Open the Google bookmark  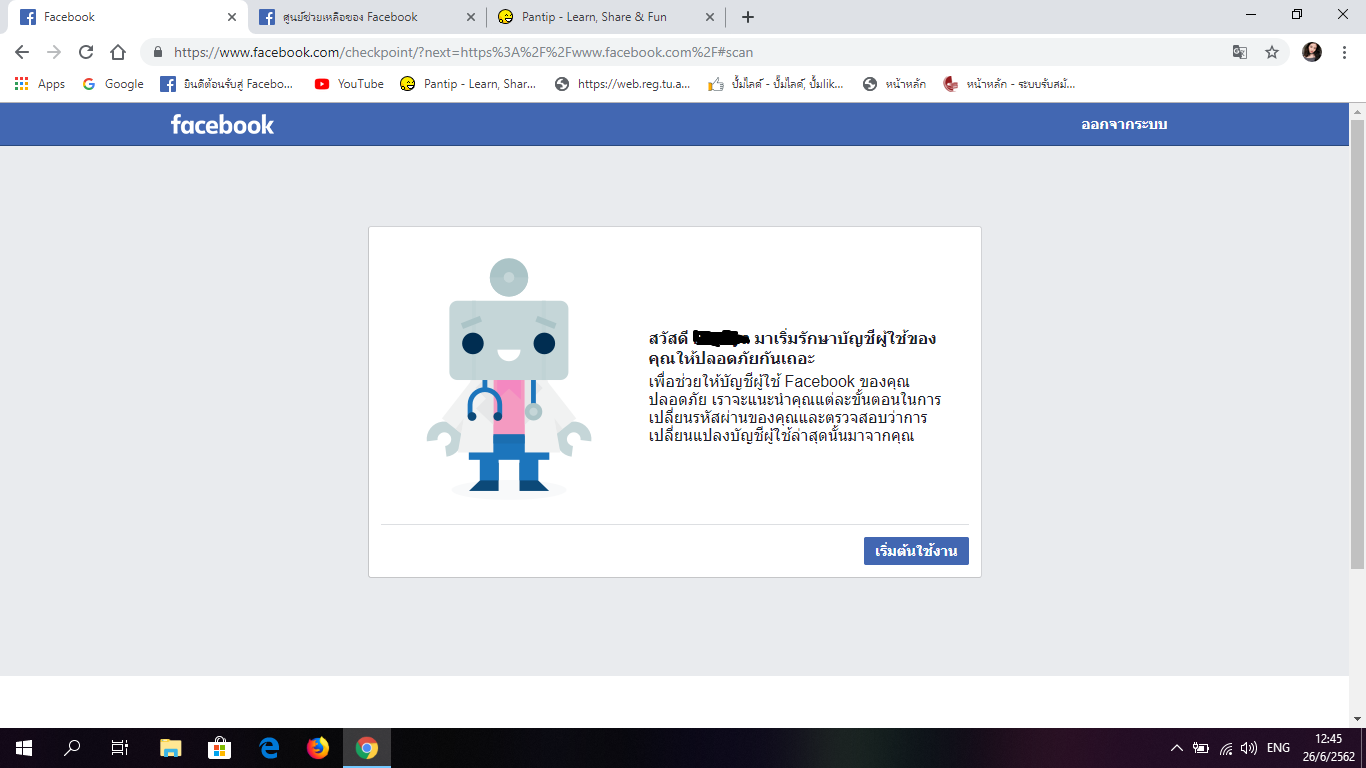(x=113, y=84)
